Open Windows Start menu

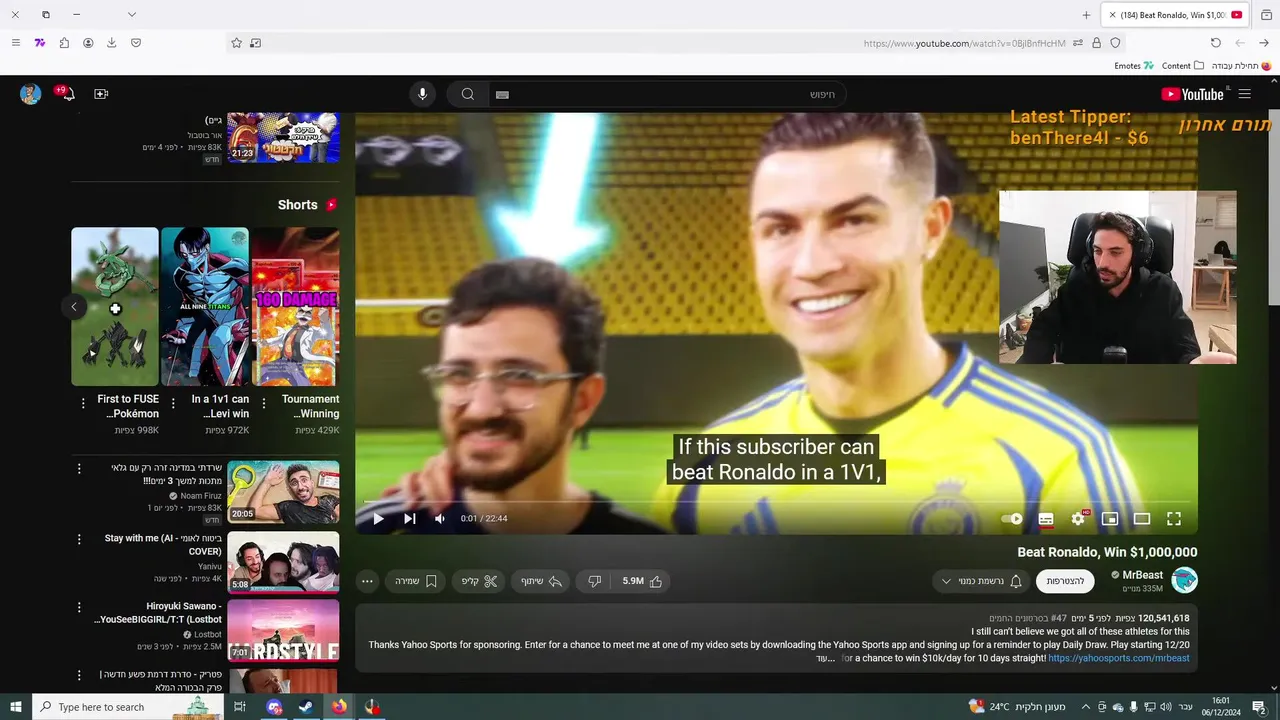[x=16, y=707]
